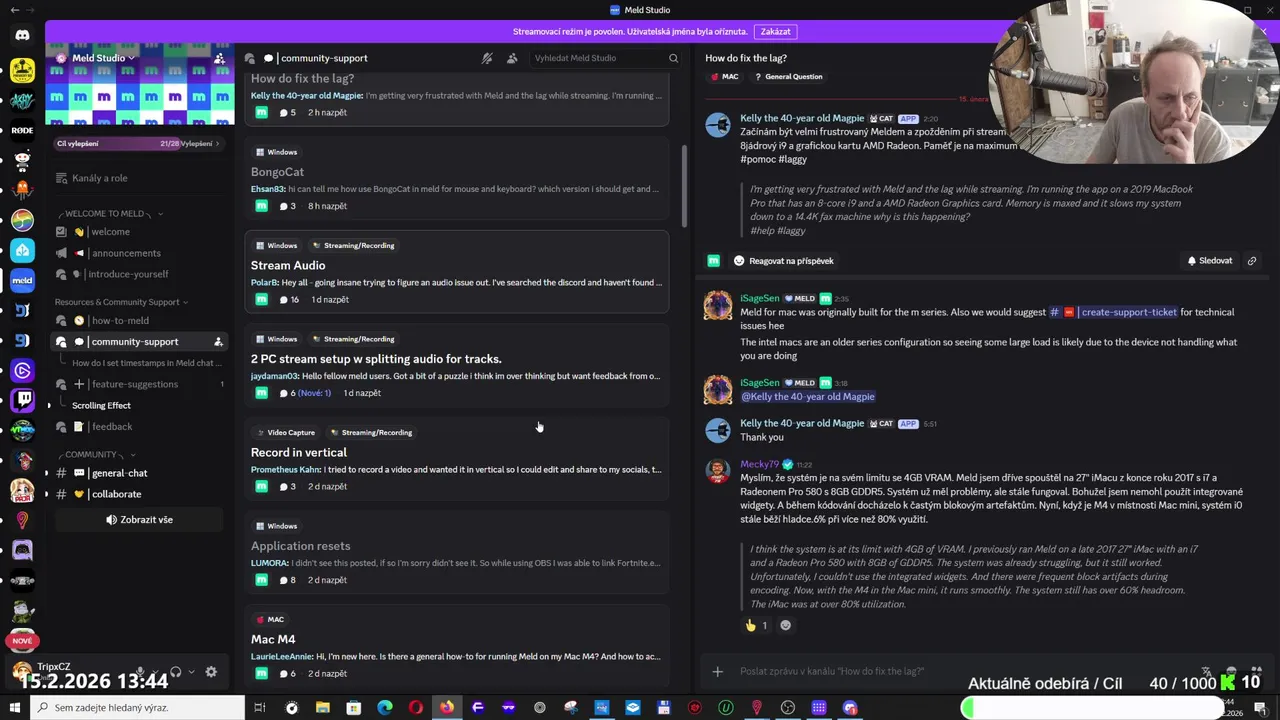Open the feedback channel
The image size is (1280, 720).
[x=140, y=427]
